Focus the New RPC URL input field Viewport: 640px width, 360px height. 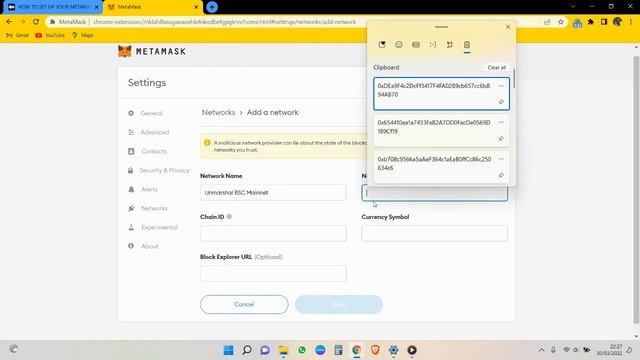434,193
